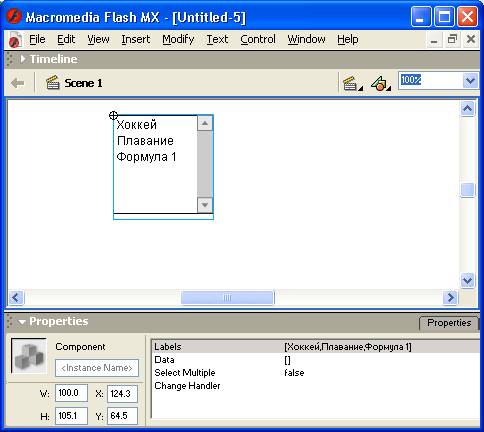The height and width of the screenshot is (432, 484).
Task: Switch to the Properties tab
Action: tap(449, 323)
